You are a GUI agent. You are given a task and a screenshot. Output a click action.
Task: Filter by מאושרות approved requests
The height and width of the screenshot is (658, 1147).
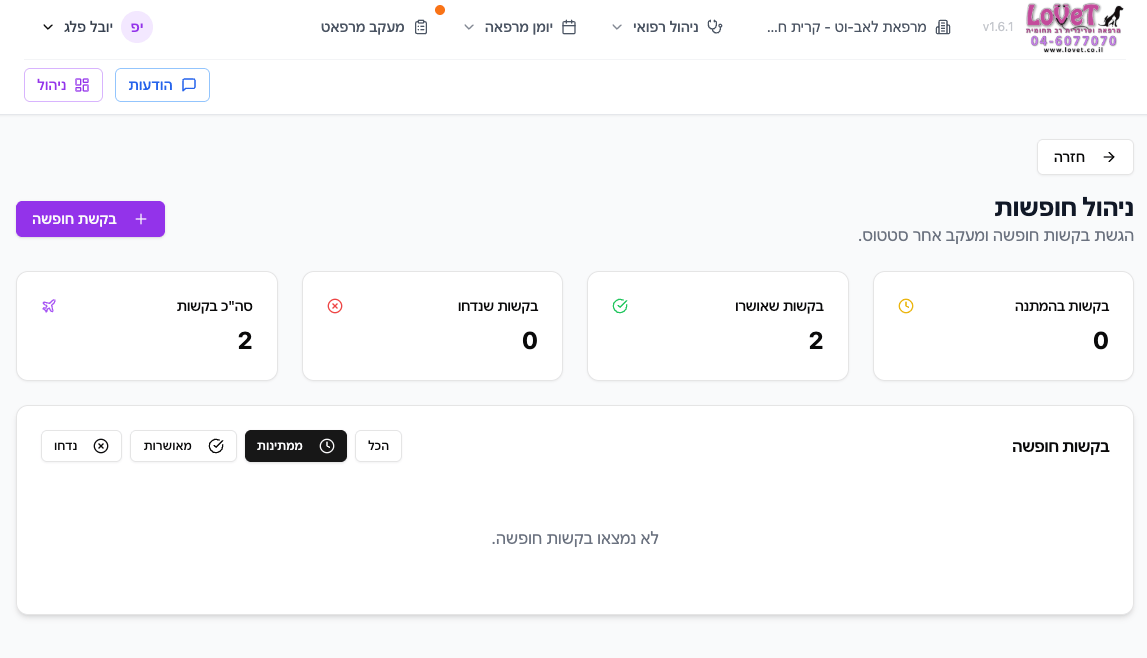tap(183, 446)
